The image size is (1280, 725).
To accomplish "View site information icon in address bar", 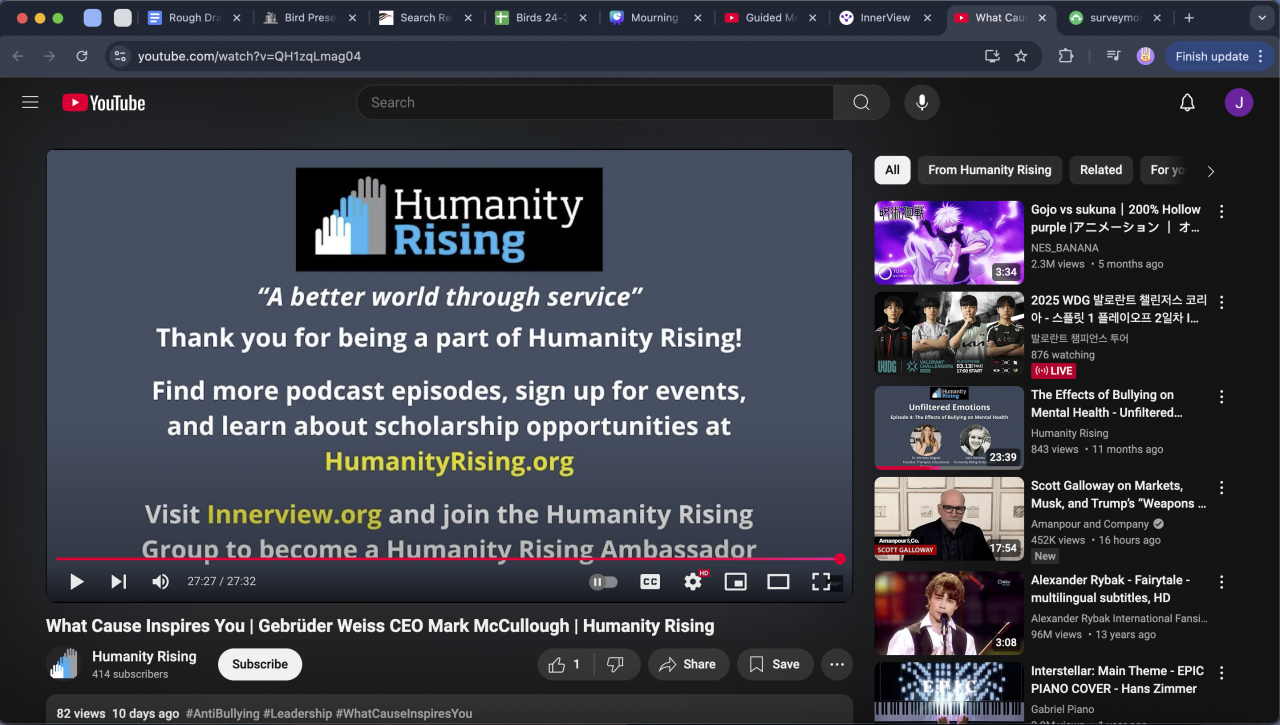I will [120, 56].
